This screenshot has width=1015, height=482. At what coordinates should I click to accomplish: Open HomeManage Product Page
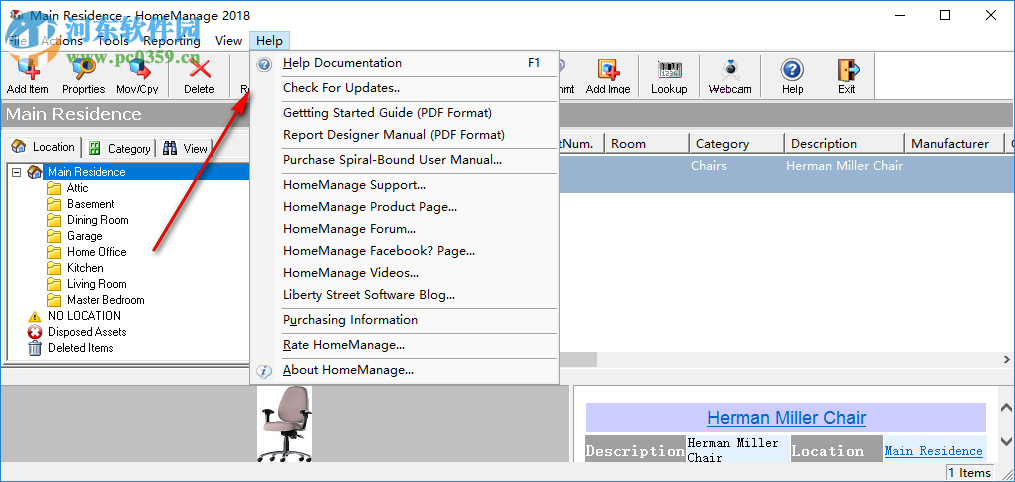coord(404,207)
